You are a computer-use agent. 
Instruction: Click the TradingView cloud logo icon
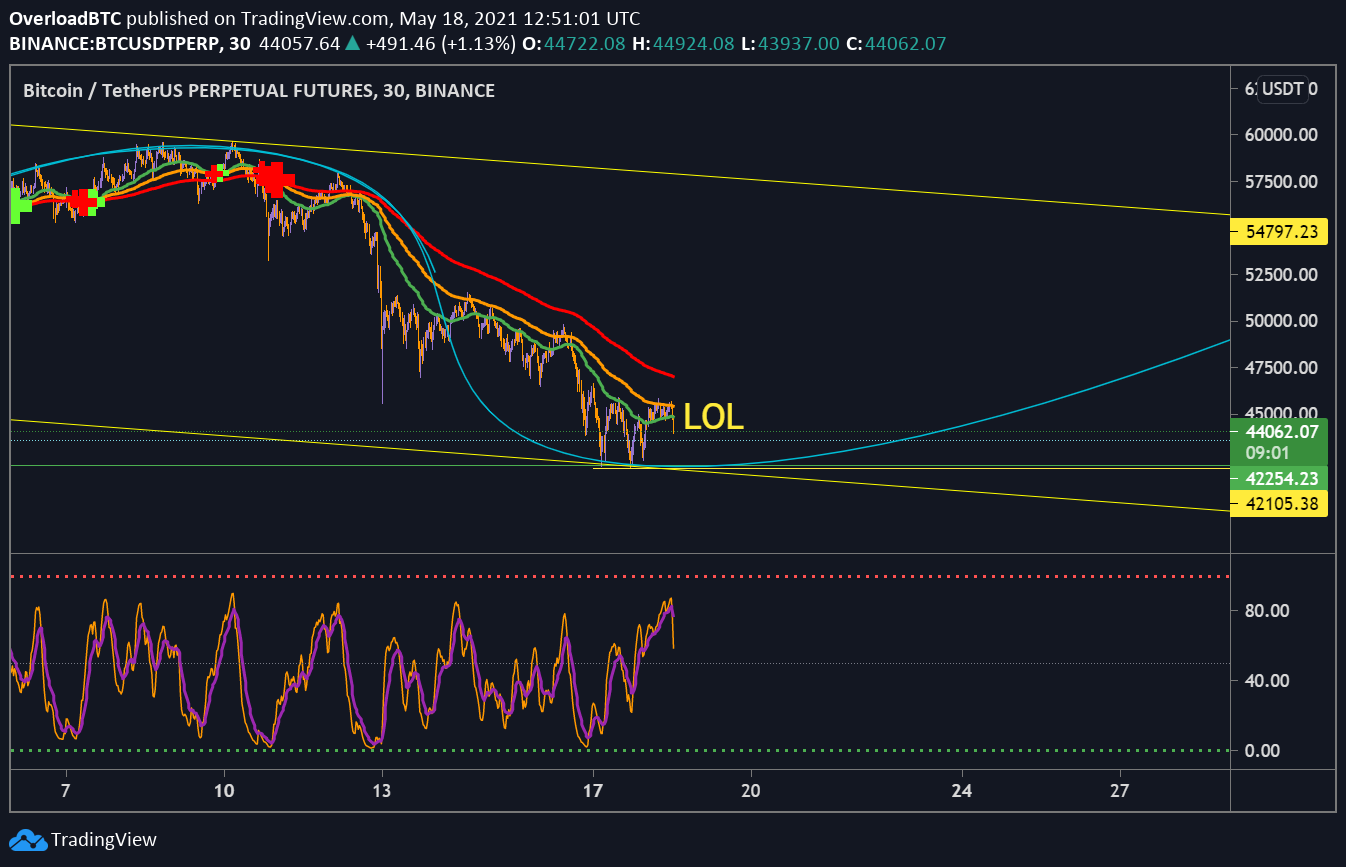(x=27, y=839)
